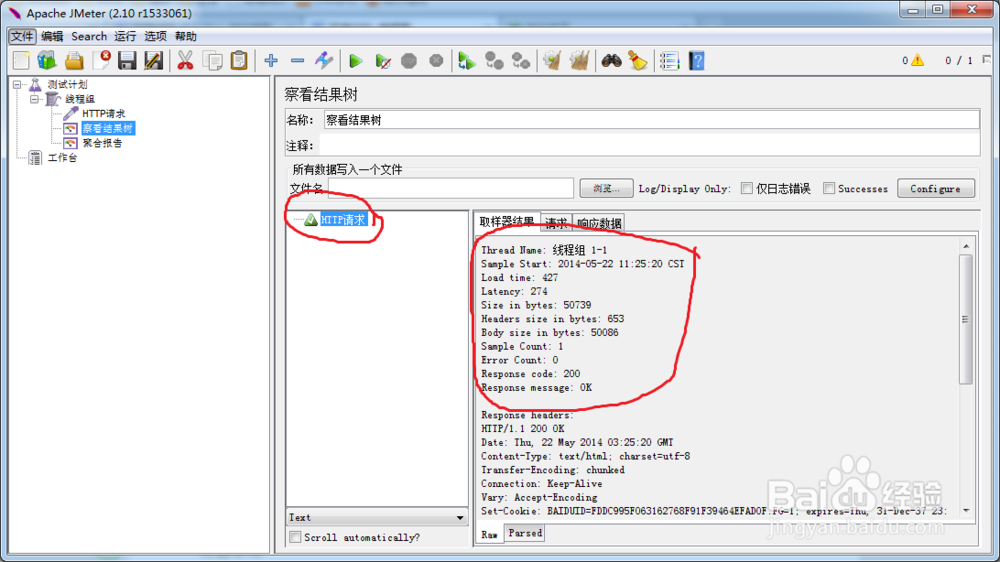Click the 文件名 input field
Screen dimensions: 1000x562
451,188
